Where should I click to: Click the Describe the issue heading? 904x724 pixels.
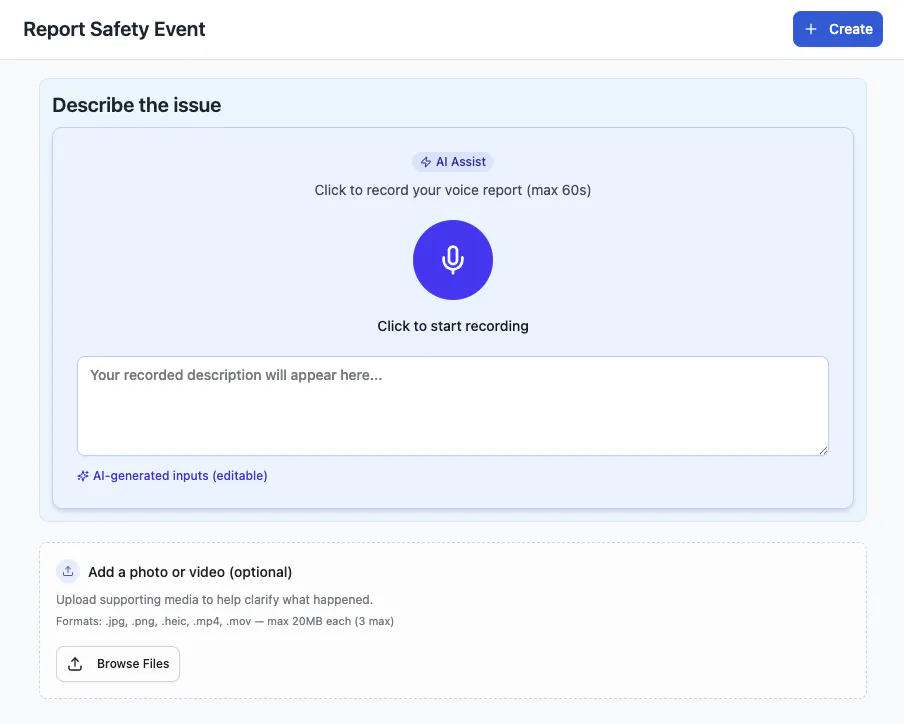[137, 105]
